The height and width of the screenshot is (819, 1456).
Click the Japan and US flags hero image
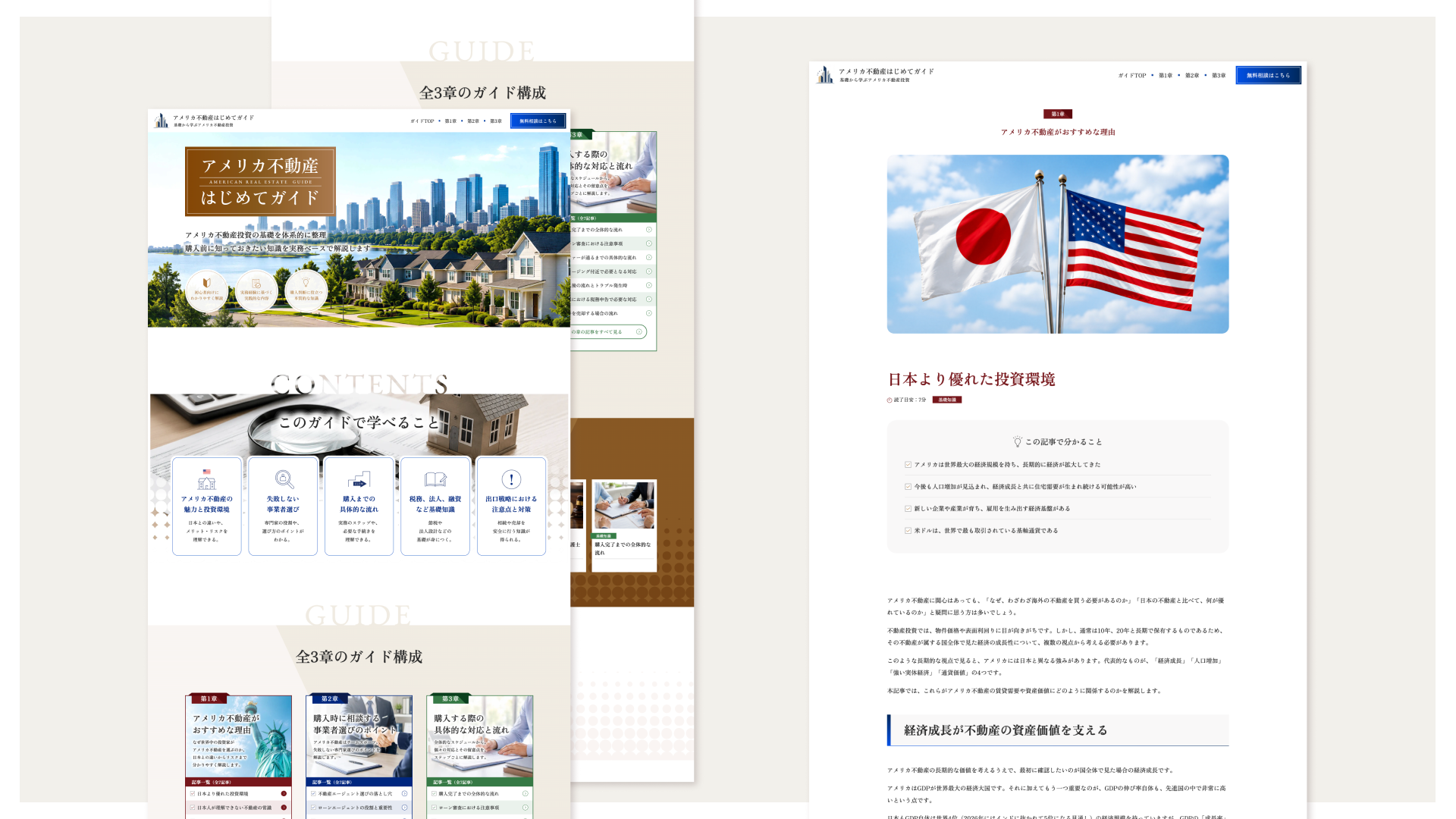point(1058,244)
